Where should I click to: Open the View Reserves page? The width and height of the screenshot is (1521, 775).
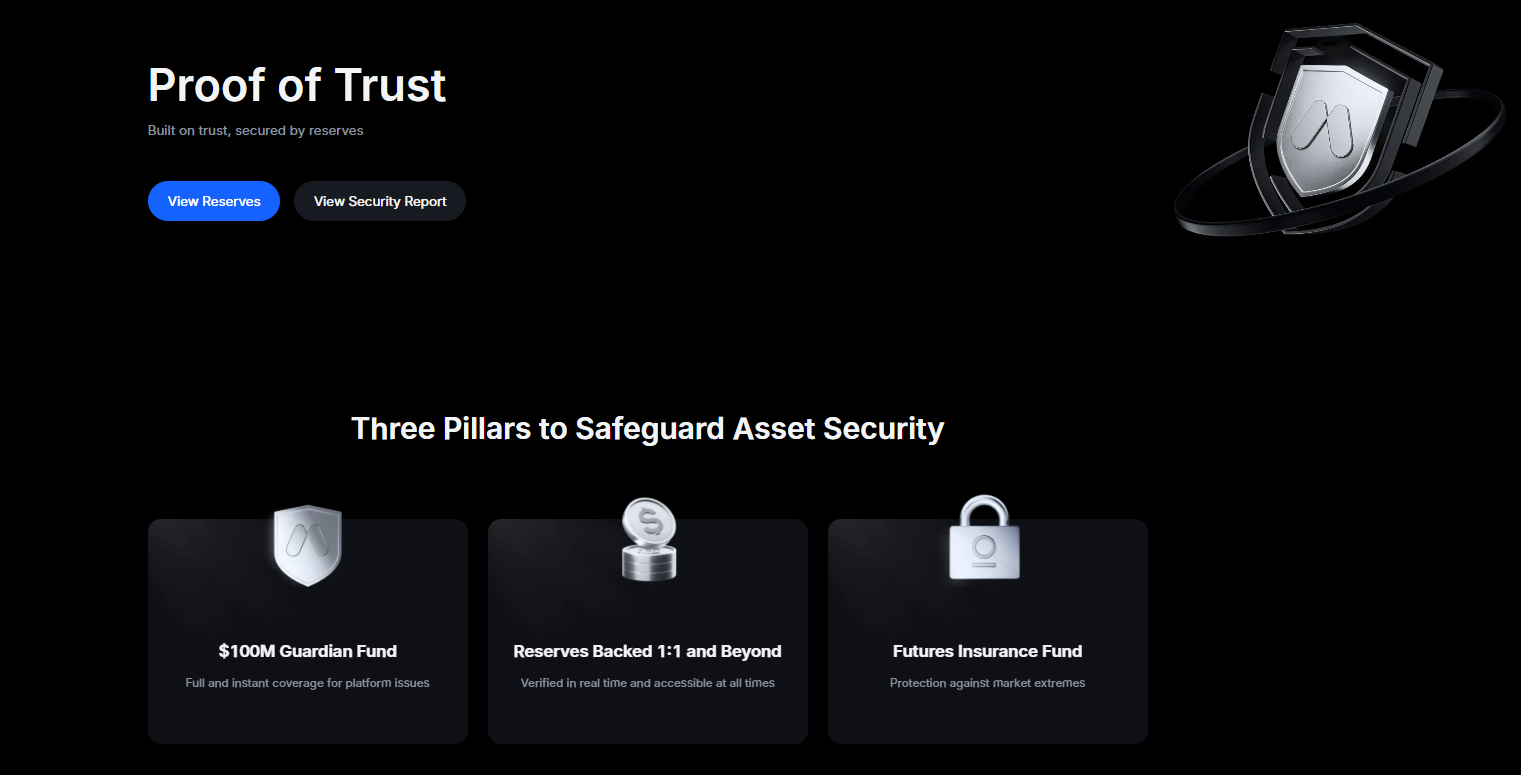tap(213, 201)
